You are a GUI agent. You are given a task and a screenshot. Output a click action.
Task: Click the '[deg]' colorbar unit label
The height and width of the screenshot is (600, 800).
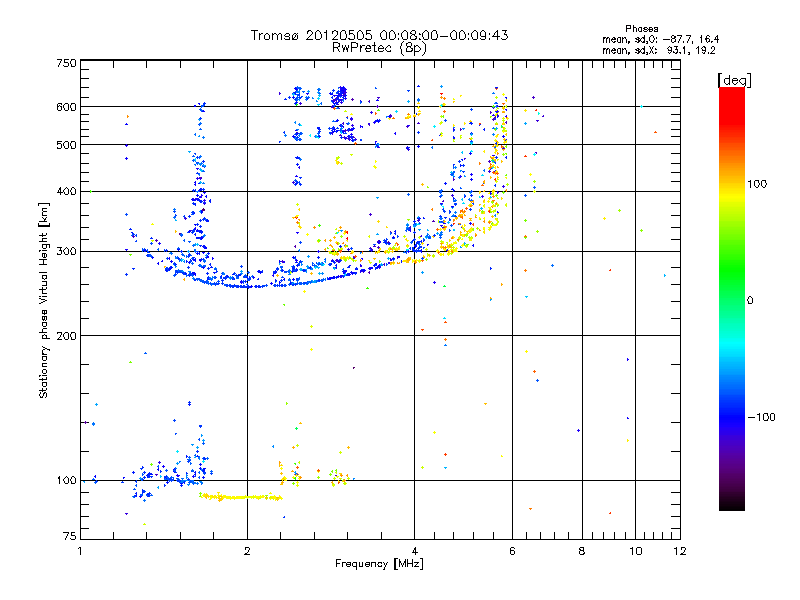pos(734,80)
